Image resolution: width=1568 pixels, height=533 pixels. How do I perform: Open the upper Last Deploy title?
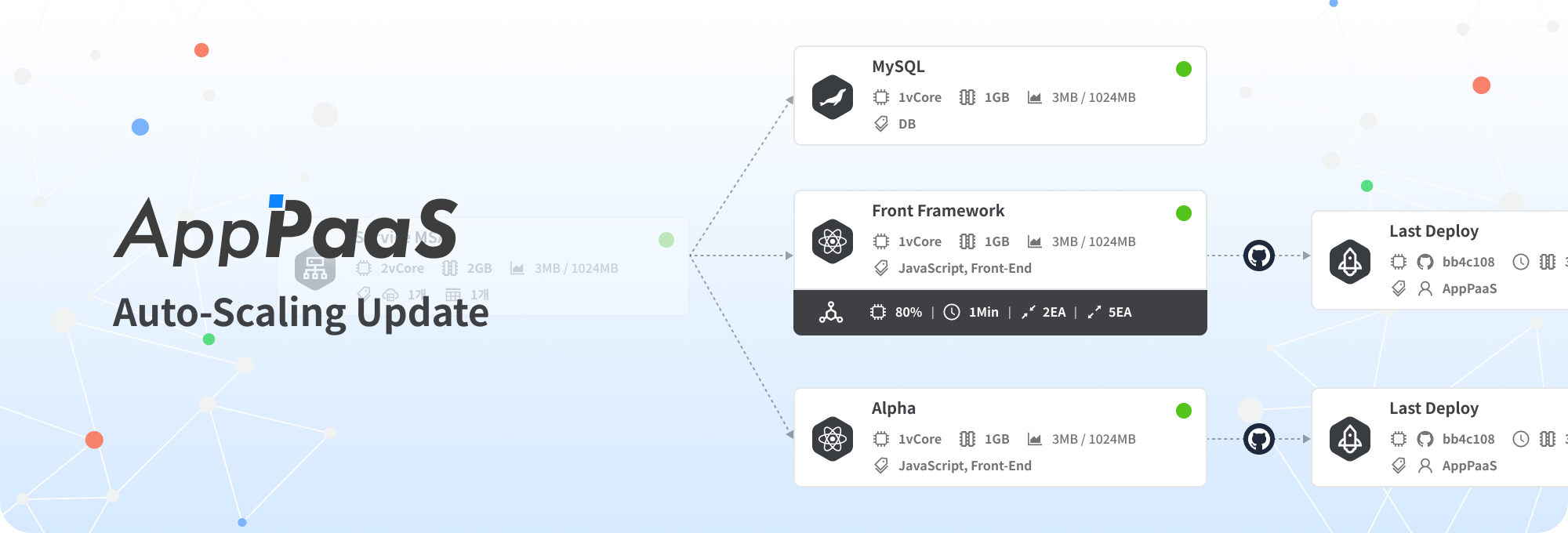pyautogui.click(x=1434, y=231)
